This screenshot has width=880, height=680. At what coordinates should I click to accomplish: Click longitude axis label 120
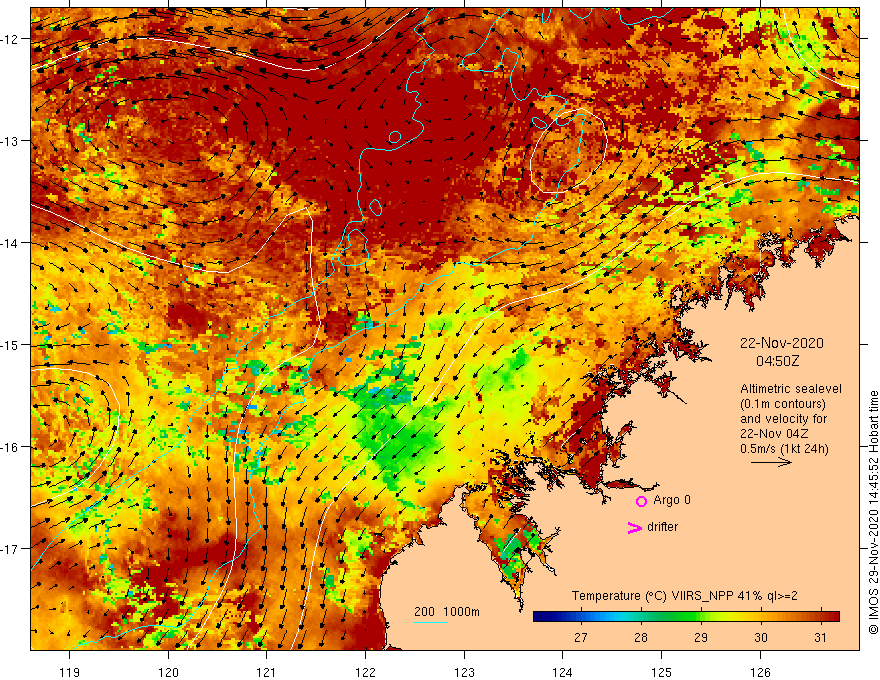click(168, 672)
